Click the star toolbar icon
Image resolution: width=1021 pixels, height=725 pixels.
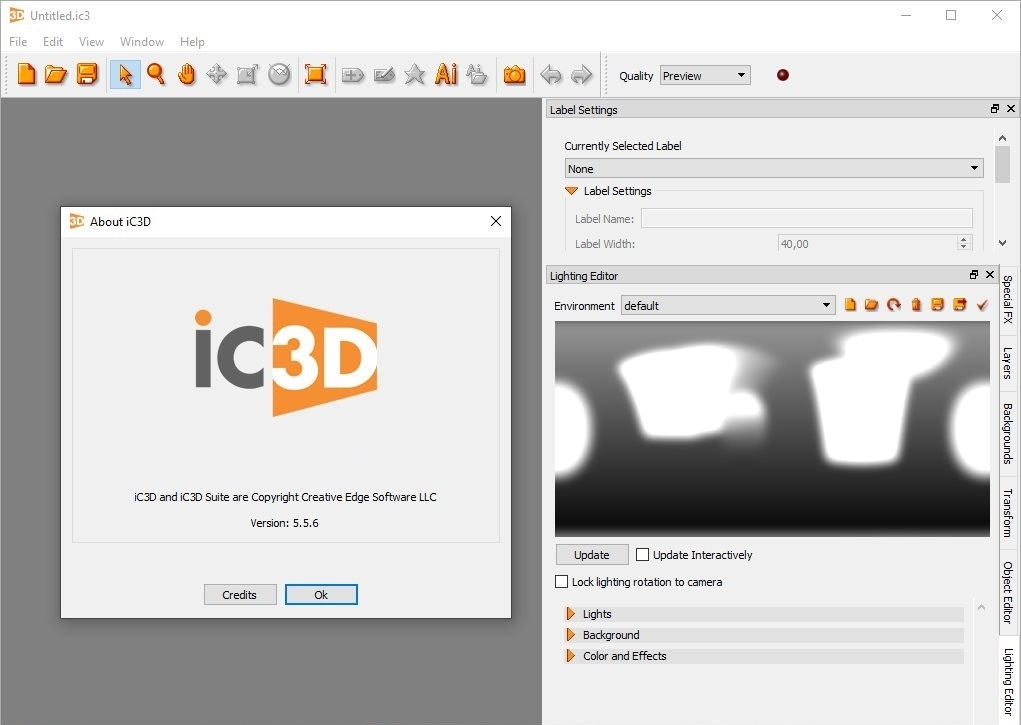pos(415,74)
